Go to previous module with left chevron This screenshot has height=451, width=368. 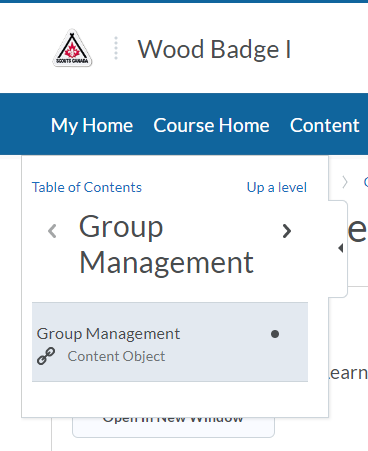[x=52, y=231]
